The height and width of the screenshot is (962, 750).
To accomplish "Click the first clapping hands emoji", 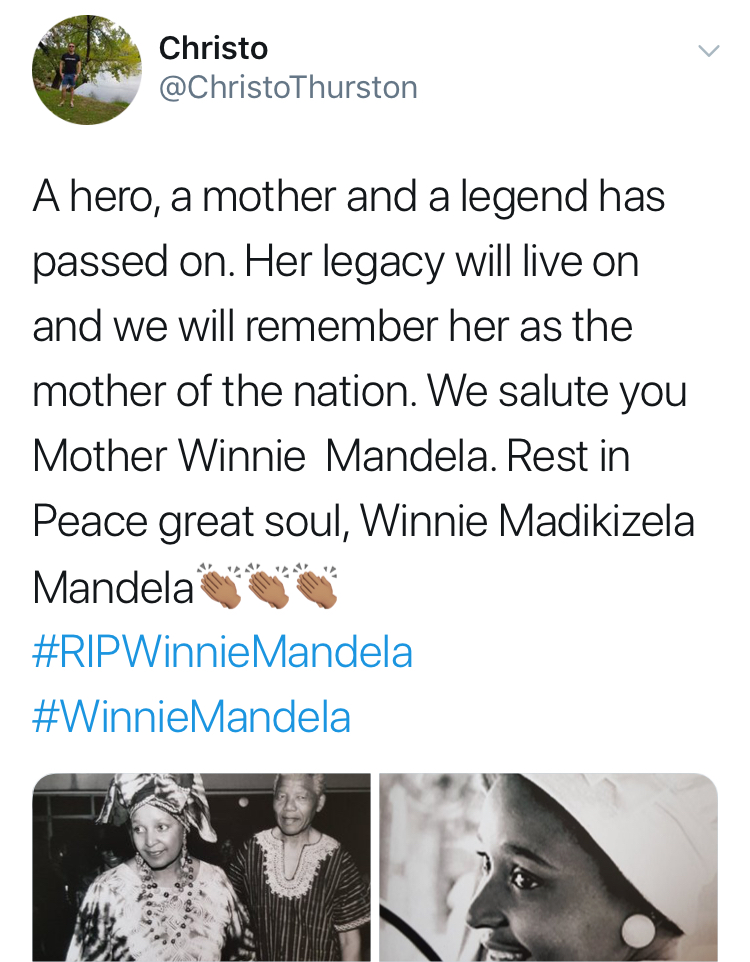I will [222, 587].
